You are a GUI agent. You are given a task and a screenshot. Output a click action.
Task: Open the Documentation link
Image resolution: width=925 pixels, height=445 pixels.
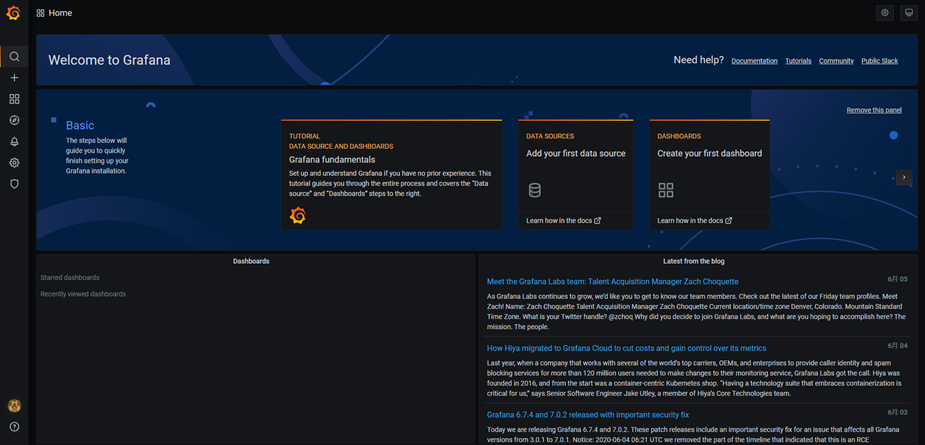755,61
